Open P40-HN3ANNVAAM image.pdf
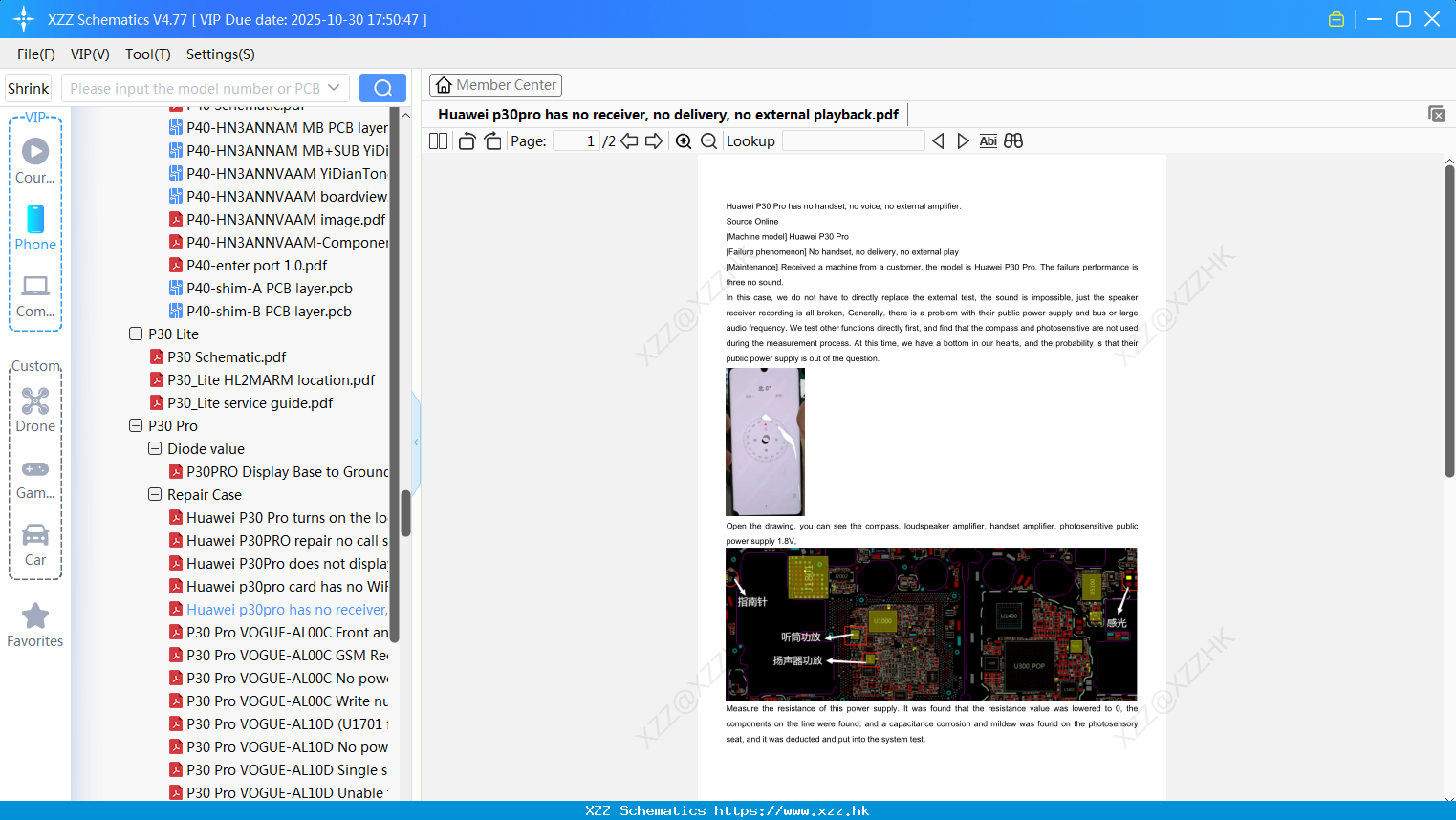1456x820 pixels. pos(277,219)
